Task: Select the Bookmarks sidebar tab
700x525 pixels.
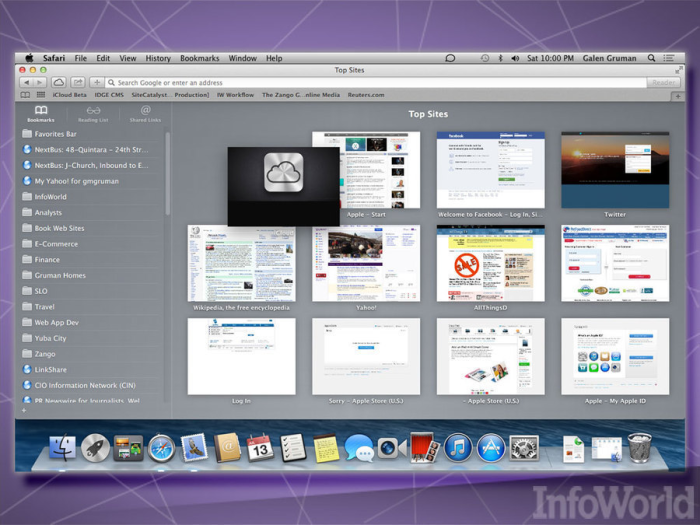Action: coord(41,114)
